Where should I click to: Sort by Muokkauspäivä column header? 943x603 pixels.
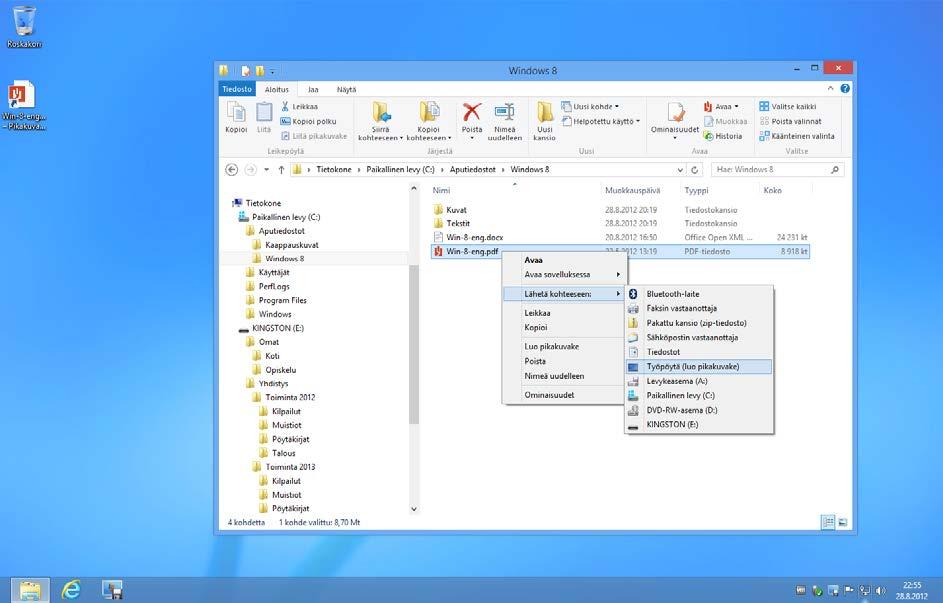tap(632, 190)
